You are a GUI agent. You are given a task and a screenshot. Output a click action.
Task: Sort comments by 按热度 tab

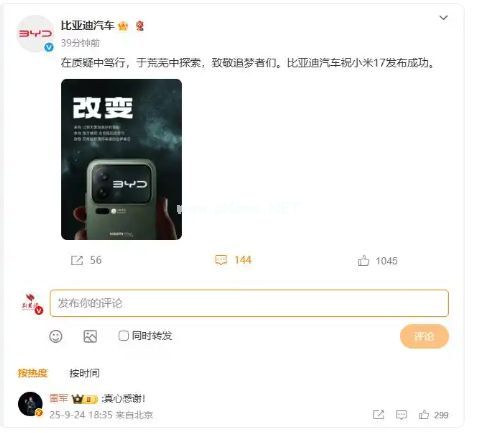tap(33, 373)
